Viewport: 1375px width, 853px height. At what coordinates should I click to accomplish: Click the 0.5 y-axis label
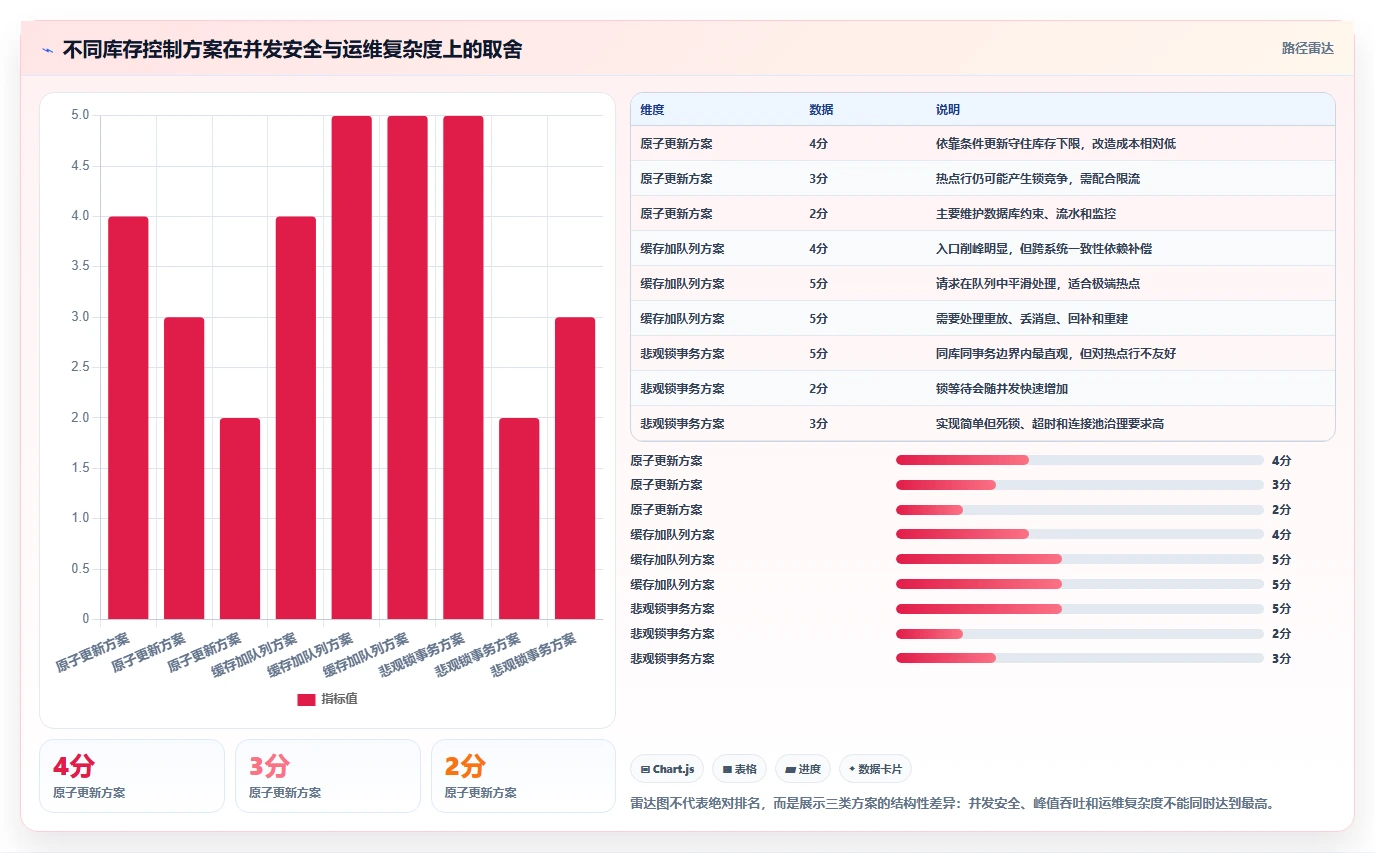80,569
